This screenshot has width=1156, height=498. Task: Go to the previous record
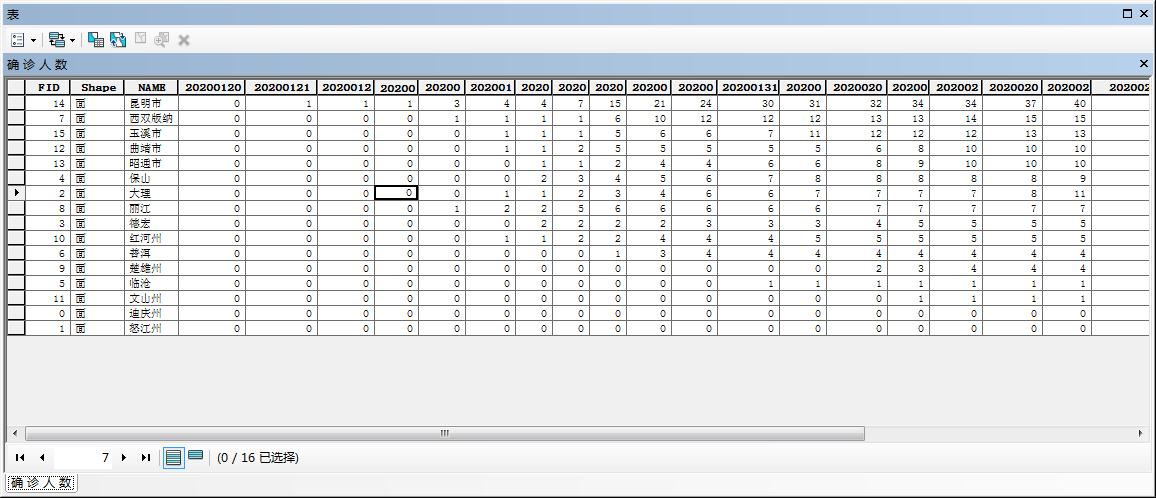click(x=42, y=457)
